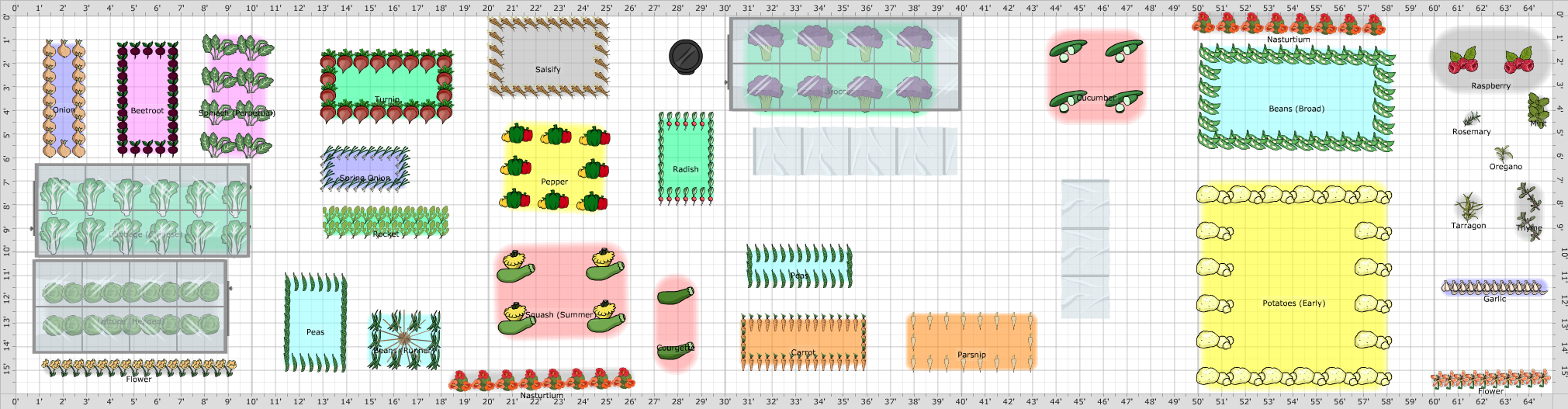This screenshot has height=409, width=1568.
Task: Click the Spinach (Perpetual) planting
Action: [x=237, y=96]
